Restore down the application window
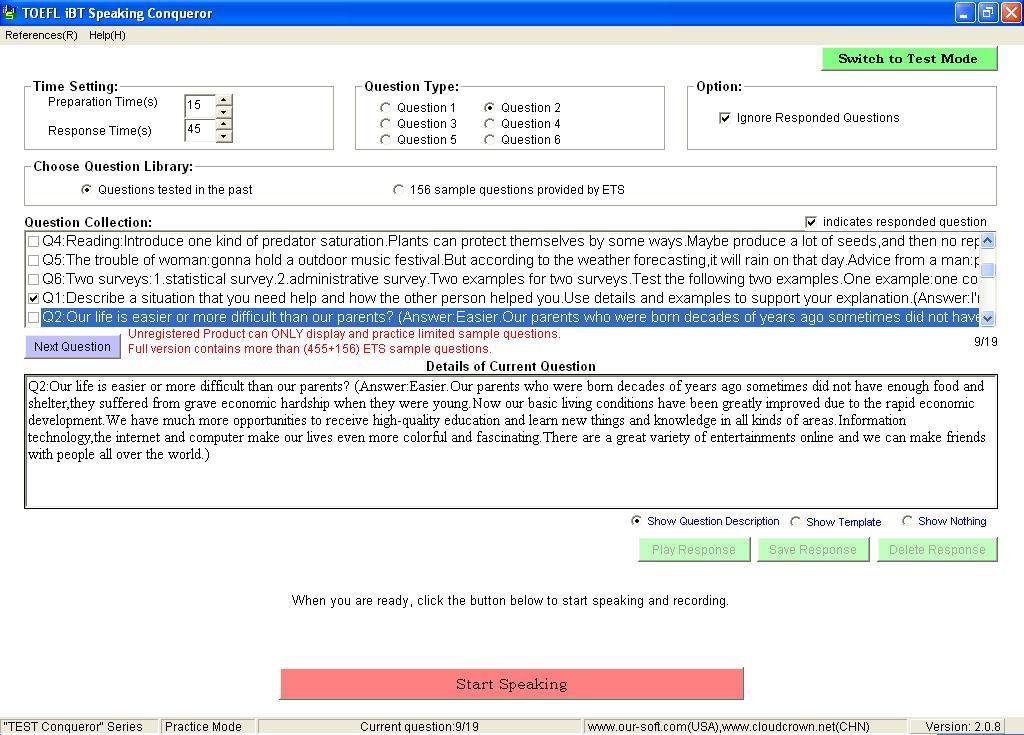Screen dimensions: 1024x735 [987, 12]
